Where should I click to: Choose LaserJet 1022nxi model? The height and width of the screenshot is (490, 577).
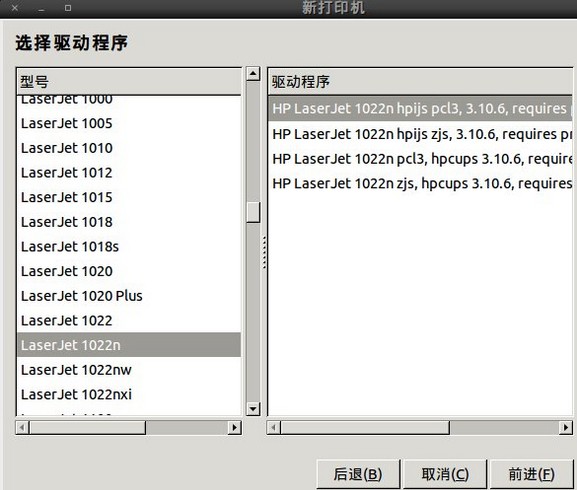129,395
